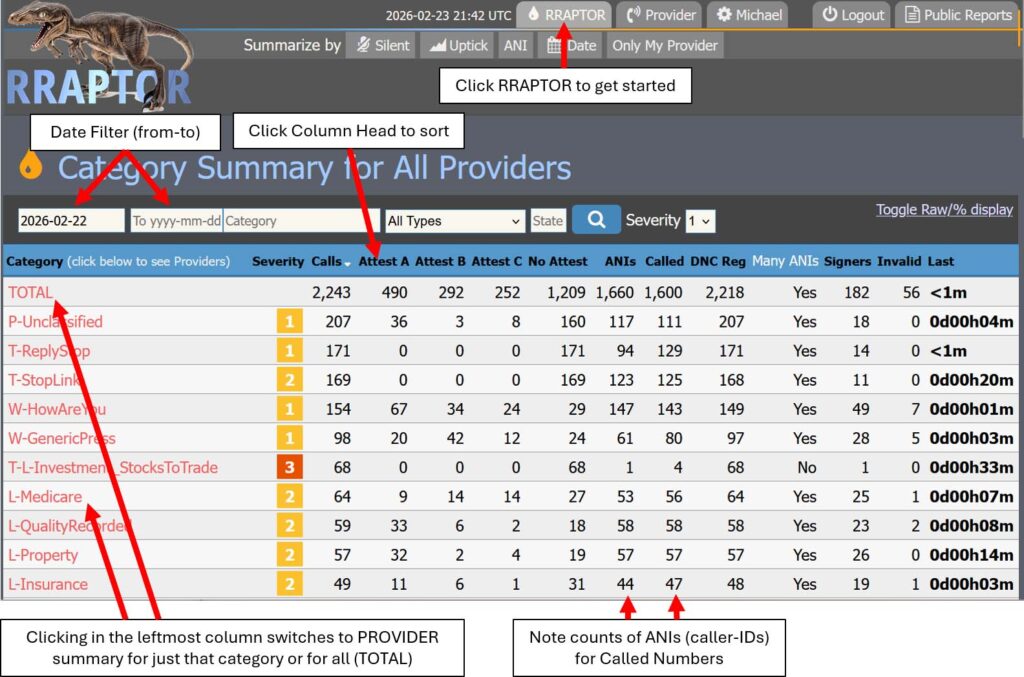
Task: Sort by the Calls column header
Action: click(326, 261)
